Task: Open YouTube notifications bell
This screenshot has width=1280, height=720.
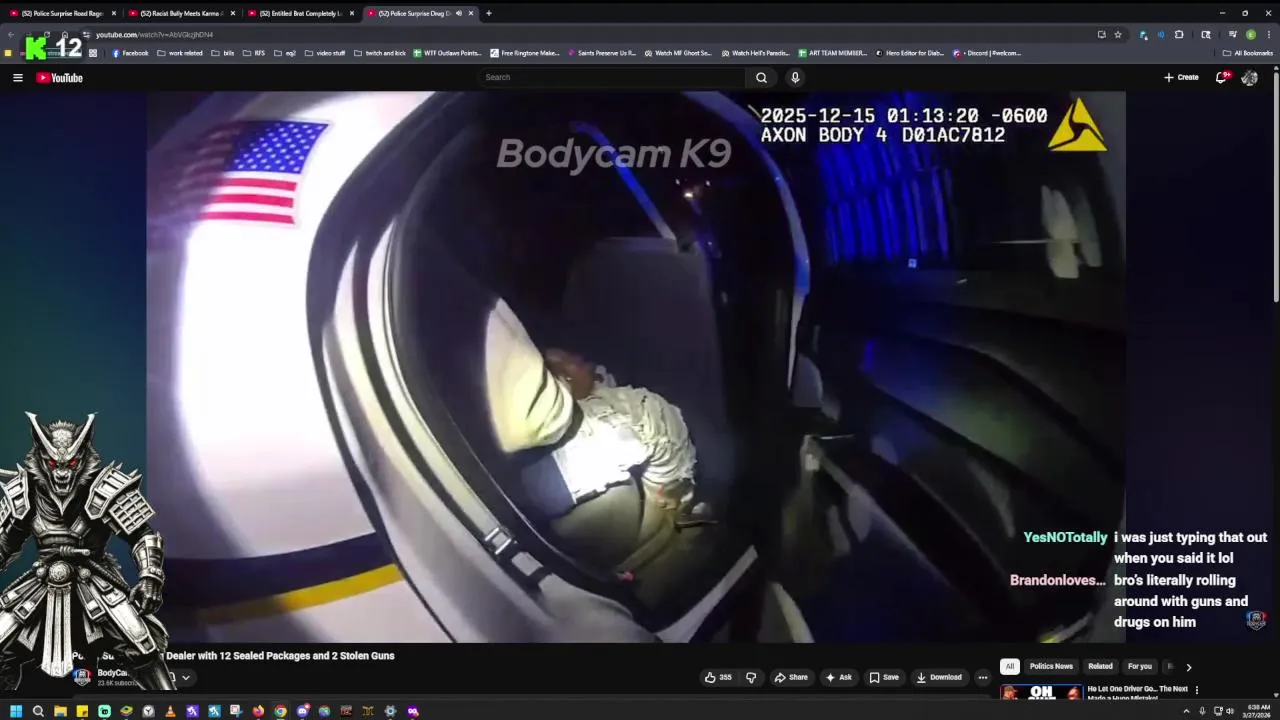Action: tap(1222, 77)
